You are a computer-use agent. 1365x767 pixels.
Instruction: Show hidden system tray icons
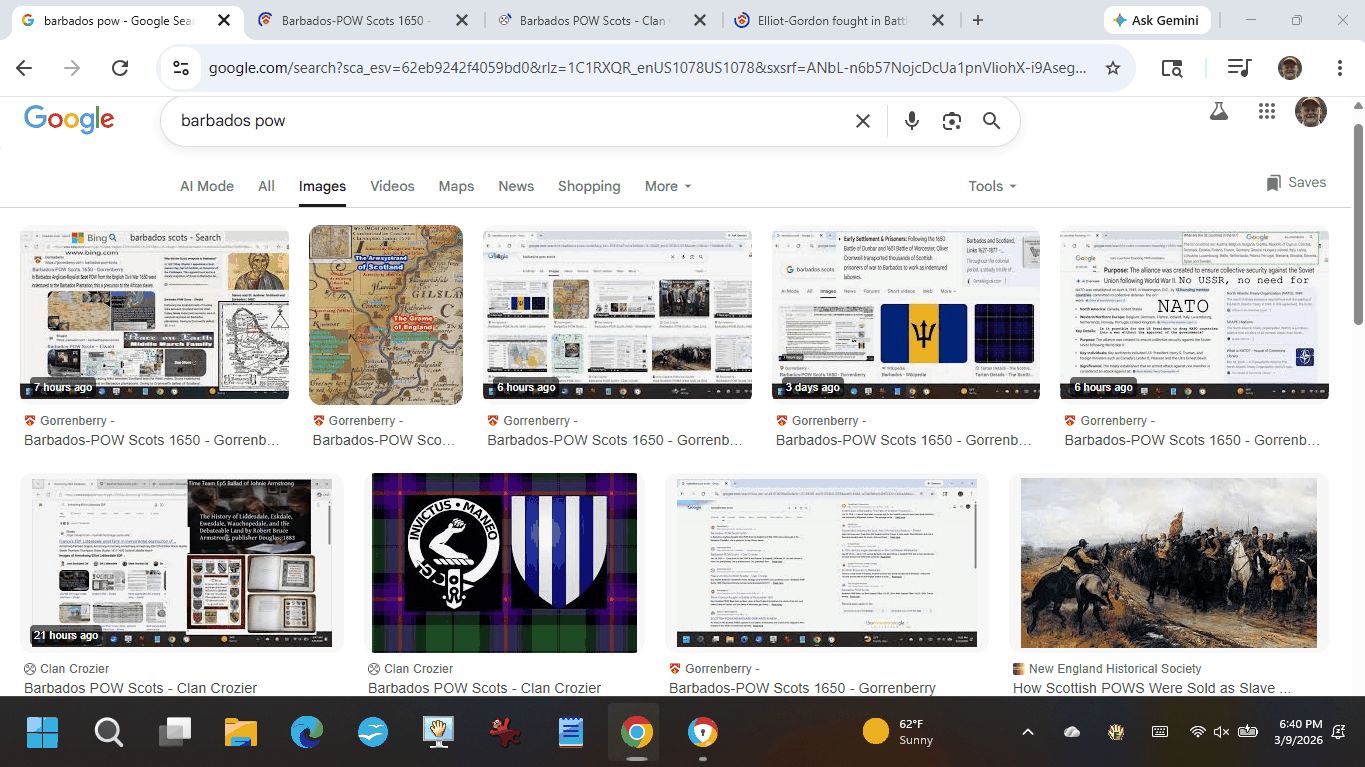[1027, 732]
